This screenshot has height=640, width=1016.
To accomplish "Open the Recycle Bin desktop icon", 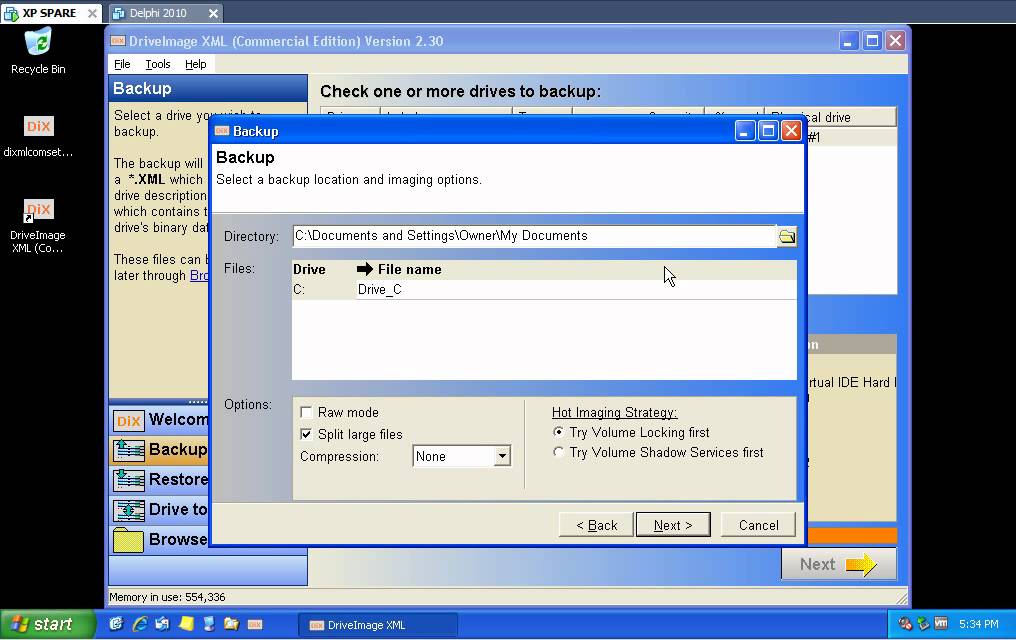I will [x=38, y=51].
